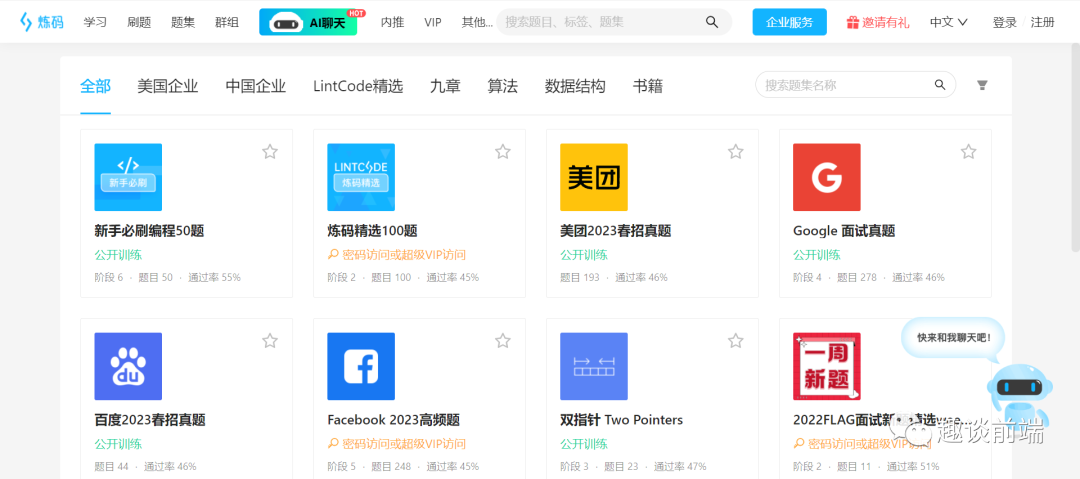Click the 炼码 LintCode logo
This screenshot has width=1080, height=479.
tap(42, 22)
